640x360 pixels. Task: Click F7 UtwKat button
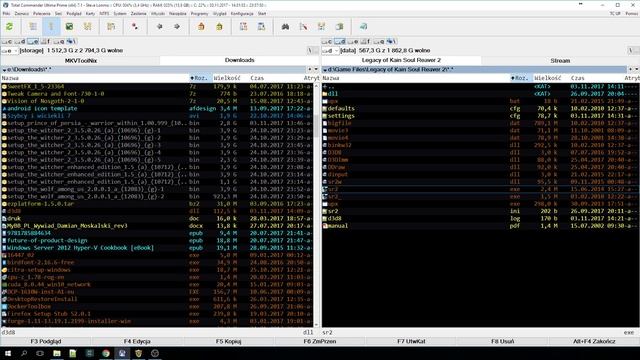411,341
